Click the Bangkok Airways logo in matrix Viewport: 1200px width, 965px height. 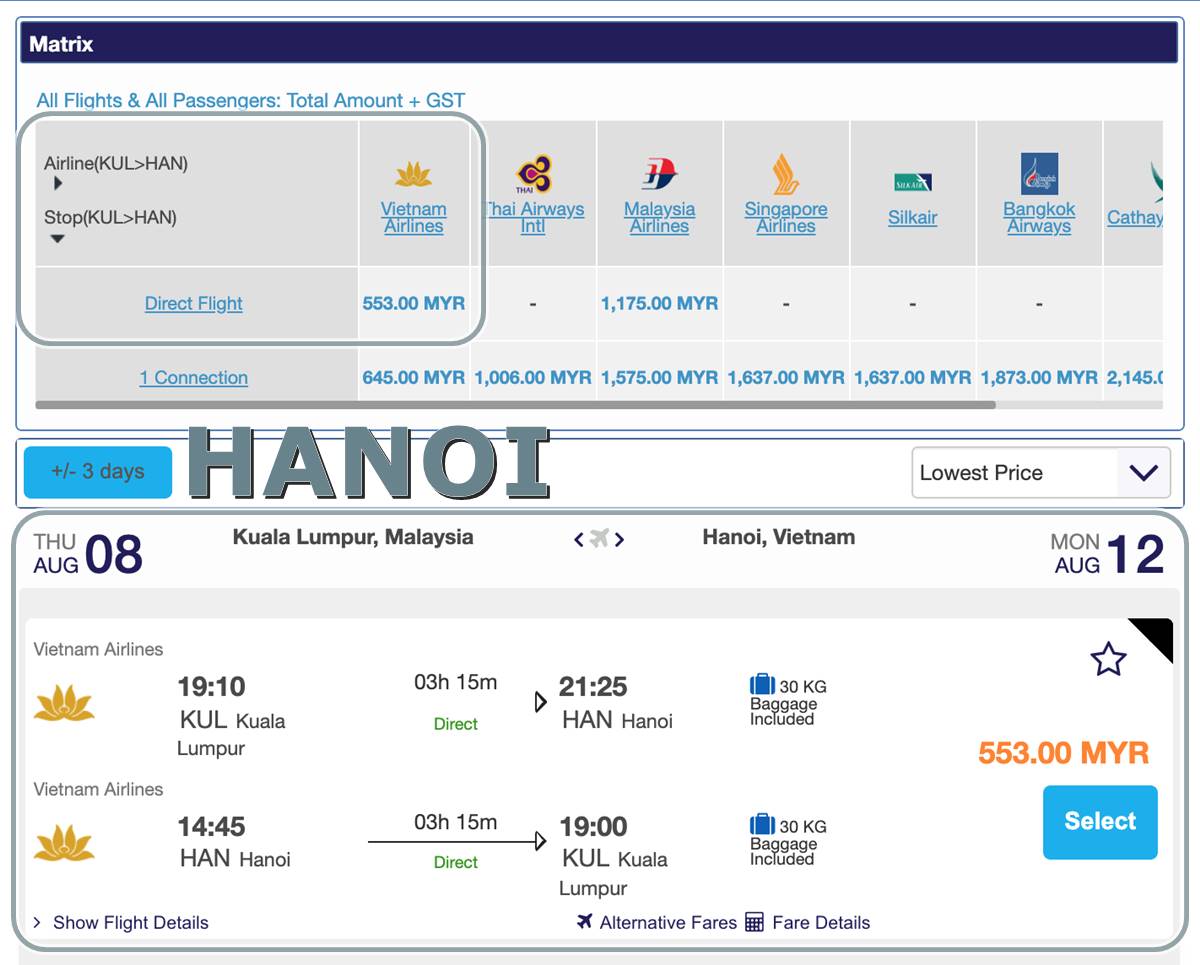click(x=1039, y=174)
